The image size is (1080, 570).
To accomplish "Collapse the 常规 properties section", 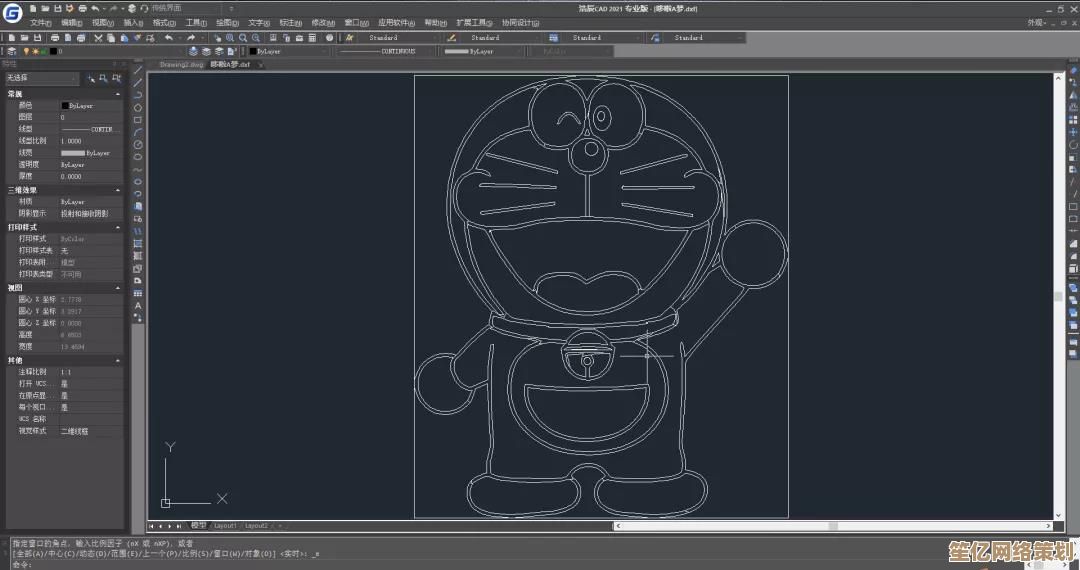I will pyautogui.click(x=119, y=94).
